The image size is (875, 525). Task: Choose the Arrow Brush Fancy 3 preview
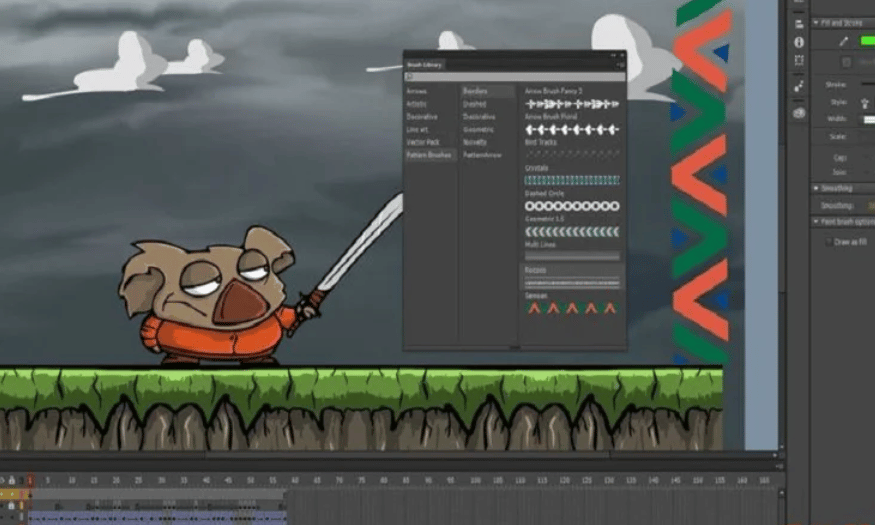(x=572, y=104)
